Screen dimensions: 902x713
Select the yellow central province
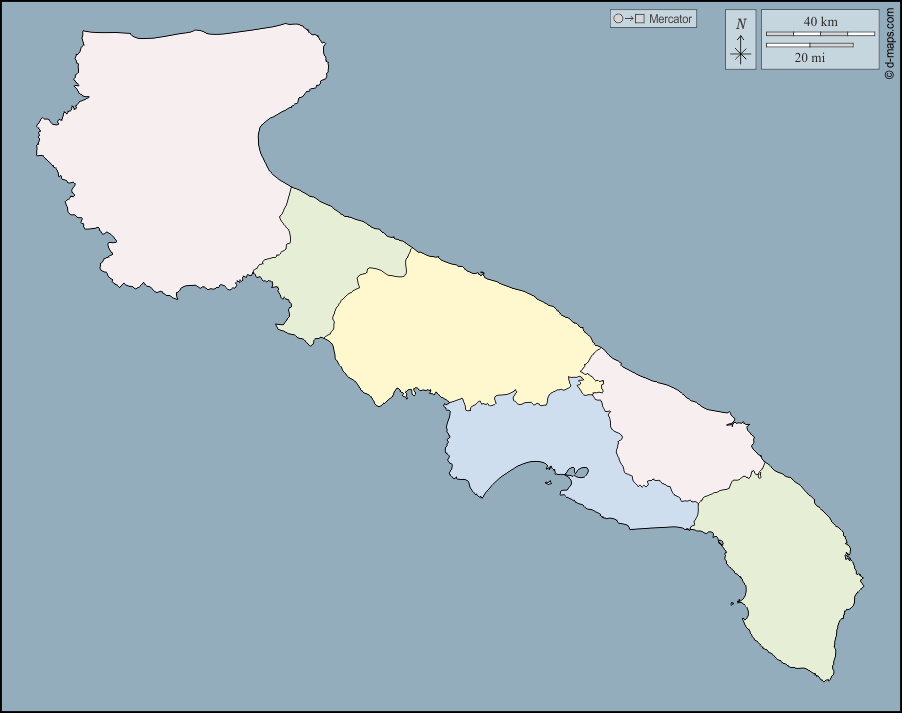460,330
